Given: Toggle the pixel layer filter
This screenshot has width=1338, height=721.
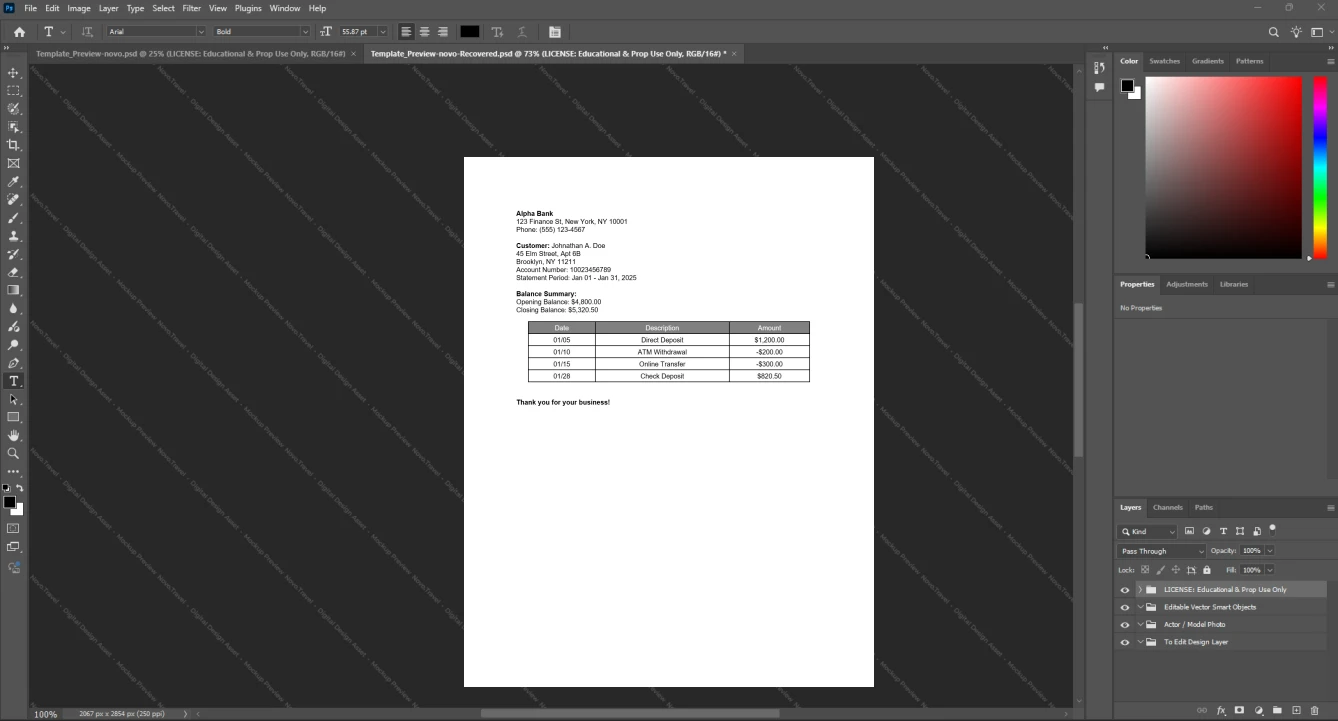Looking at the screenshot, I should [1190, 531].
